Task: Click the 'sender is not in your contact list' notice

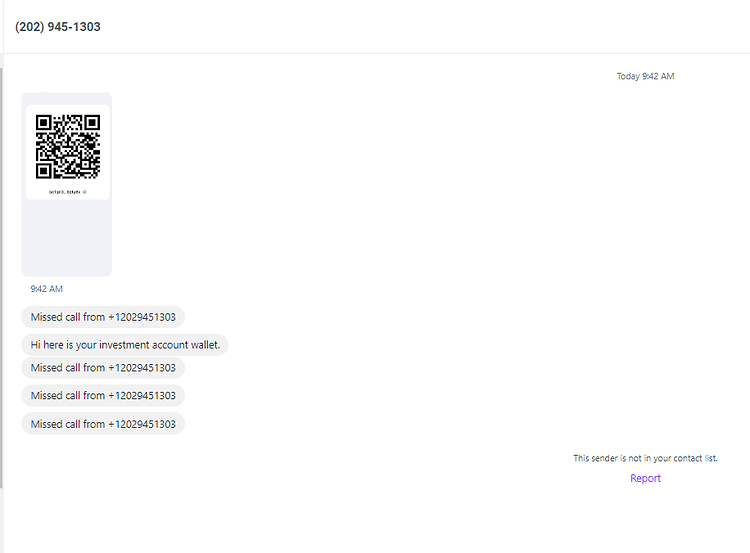Action: coord(645,458)
